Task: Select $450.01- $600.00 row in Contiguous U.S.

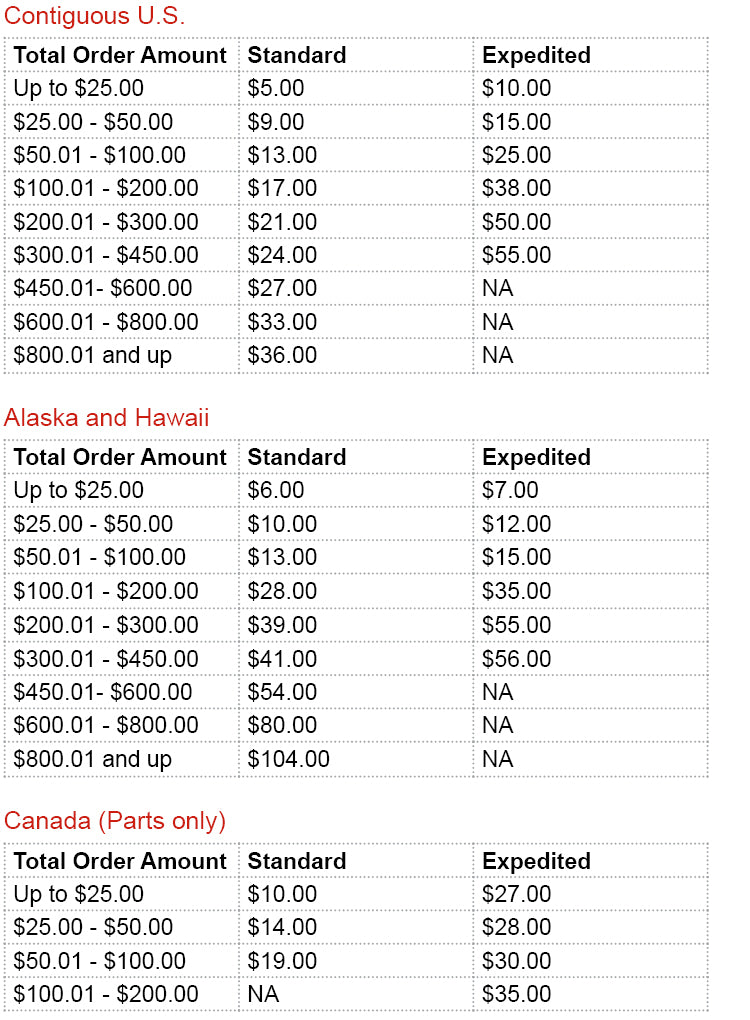Action: [103, 288]
